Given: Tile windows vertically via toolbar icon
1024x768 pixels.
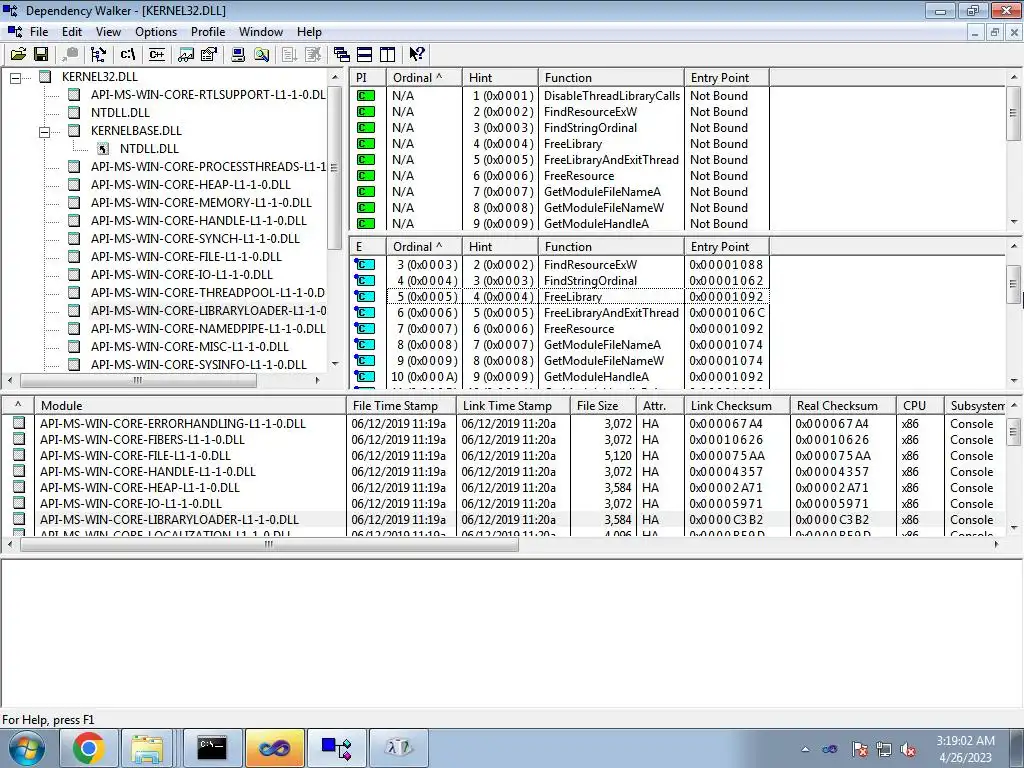Looking at the screenshot, I should (x=387, y=54).
